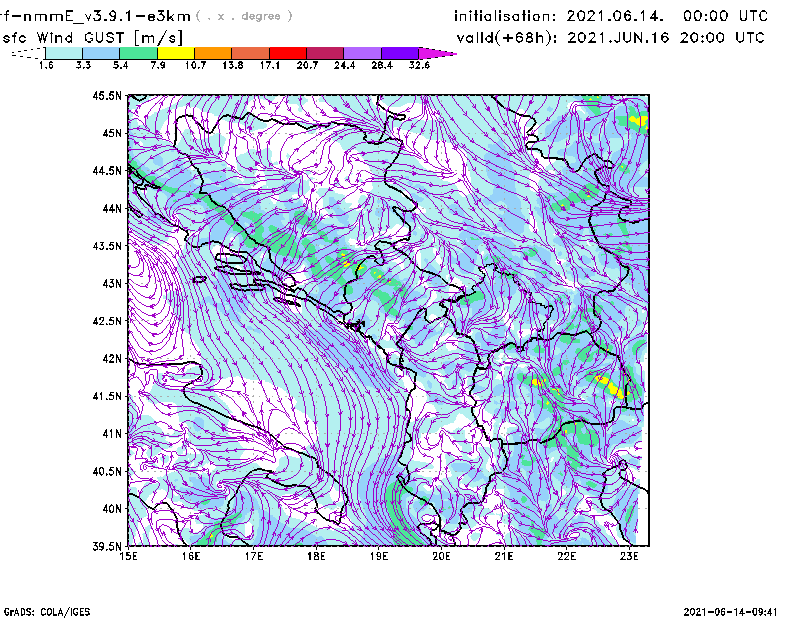
Task: Click the 16E longitude label
Action: pyautogui.click(x=191, y=556)
